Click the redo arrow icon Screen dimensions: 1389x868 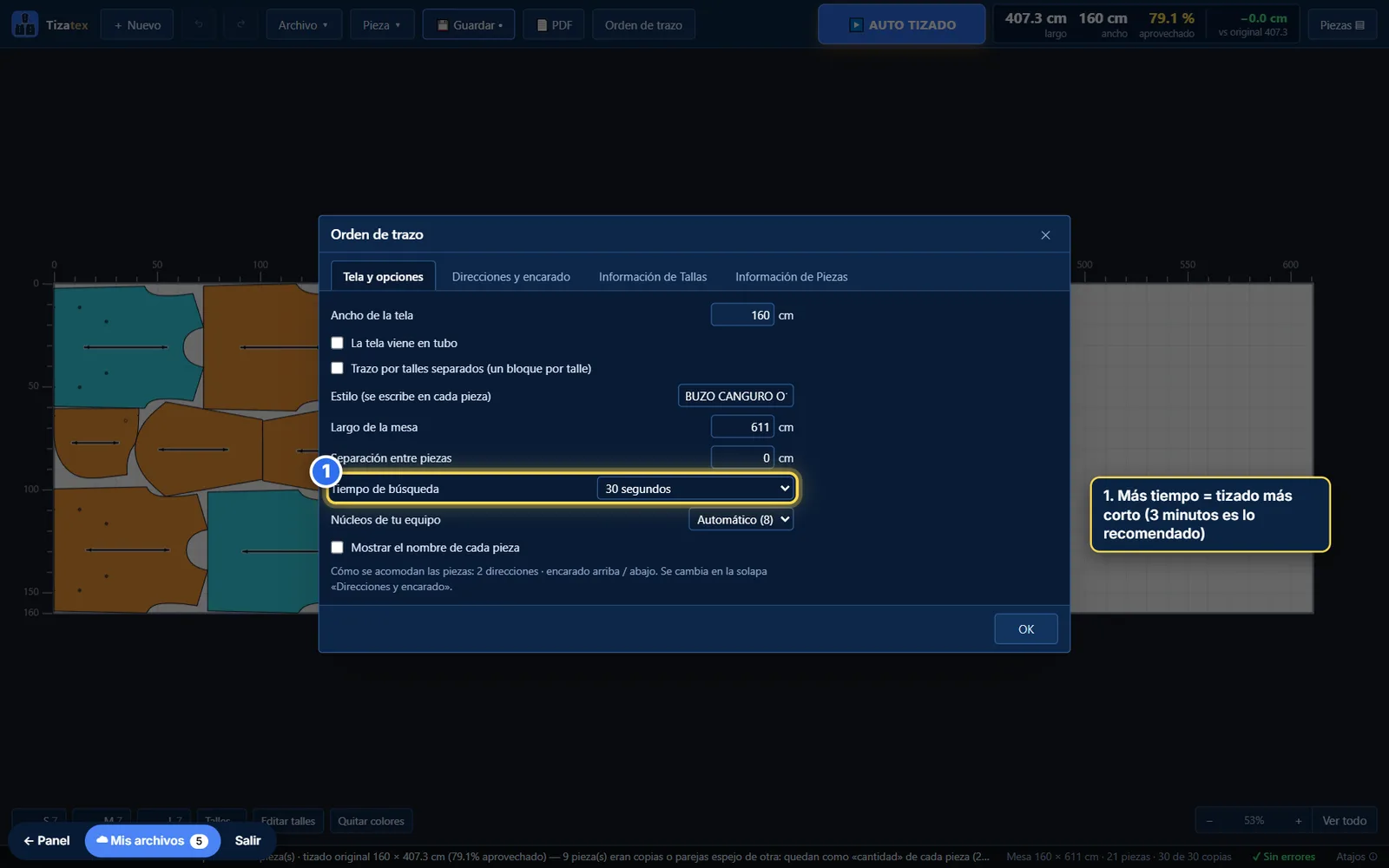[x=240, y=25]
